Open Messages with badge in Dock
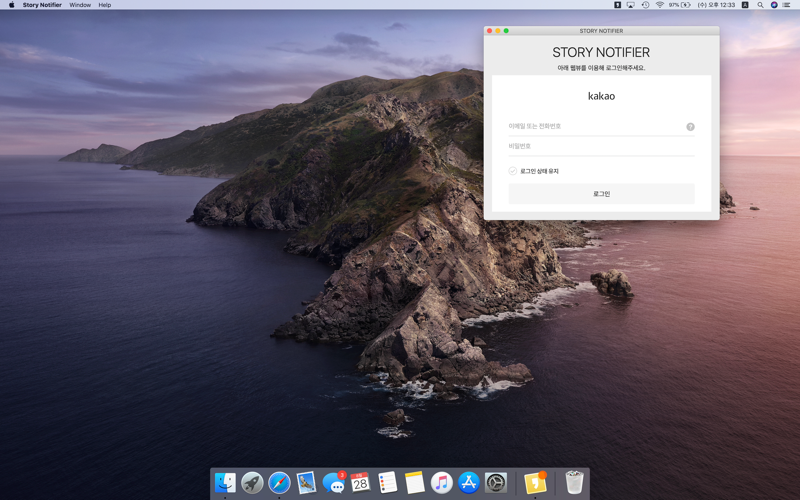The width and height of the screenshot is (800, 500). click(x=334, y=482)
